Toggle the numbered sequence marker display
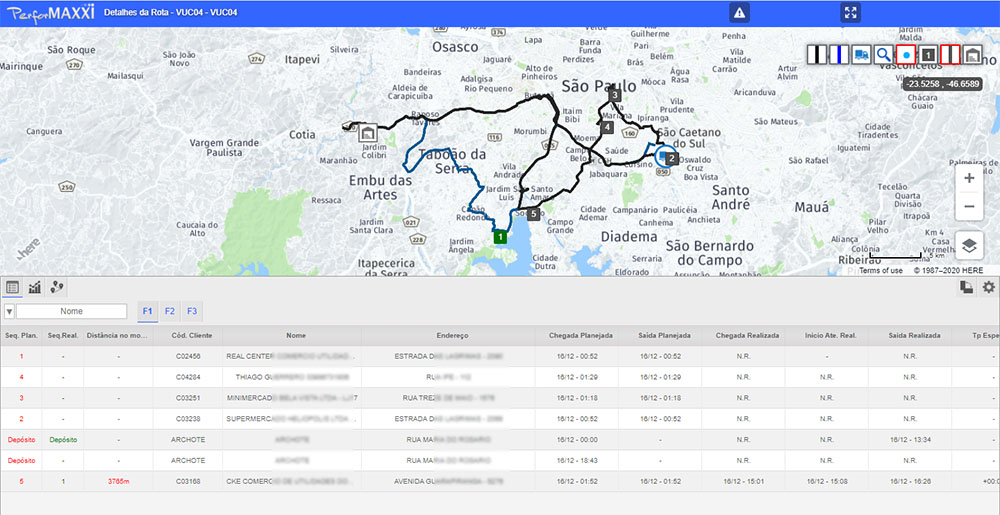1000x515 pixels. click(x=928, y=55)
